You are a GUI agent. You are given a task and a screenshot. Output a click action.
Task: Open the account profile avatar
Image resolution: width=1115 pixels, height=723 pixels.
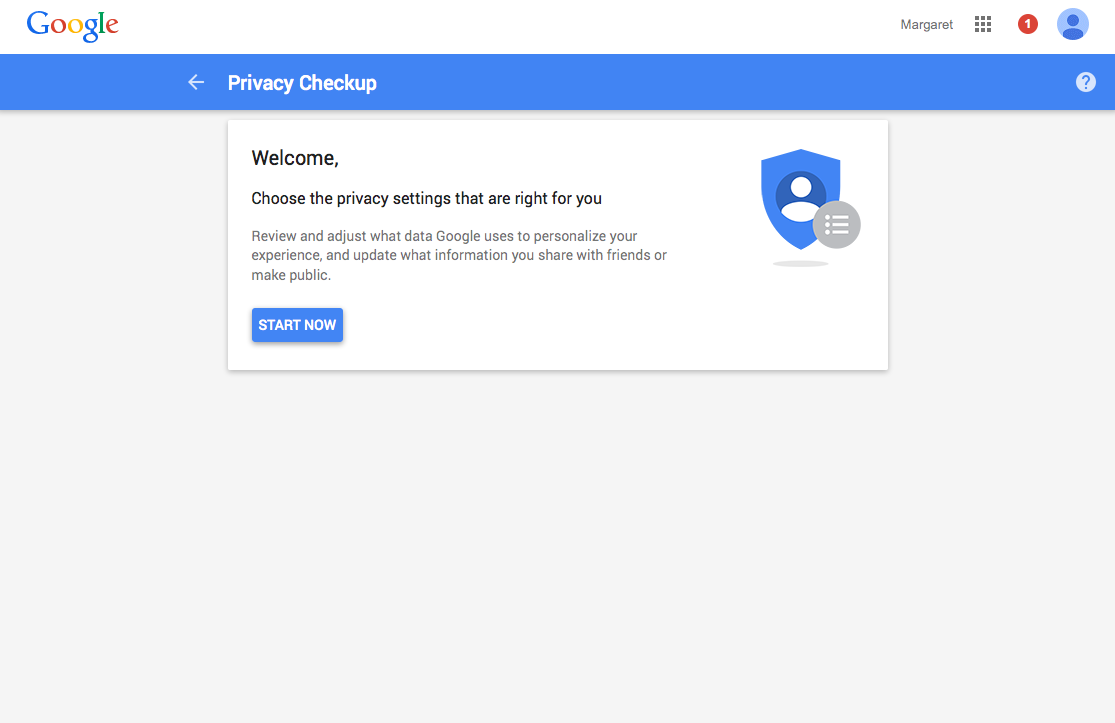(x=1073, y=24)
